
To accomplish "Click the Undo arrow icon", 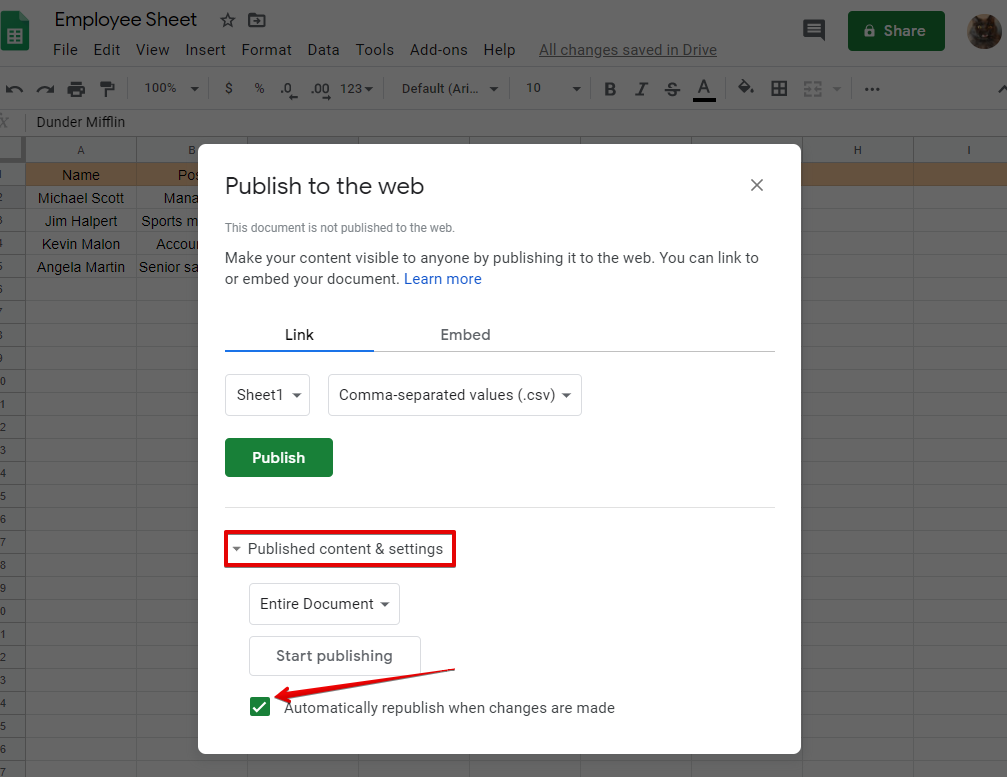I will coord(14,89).
